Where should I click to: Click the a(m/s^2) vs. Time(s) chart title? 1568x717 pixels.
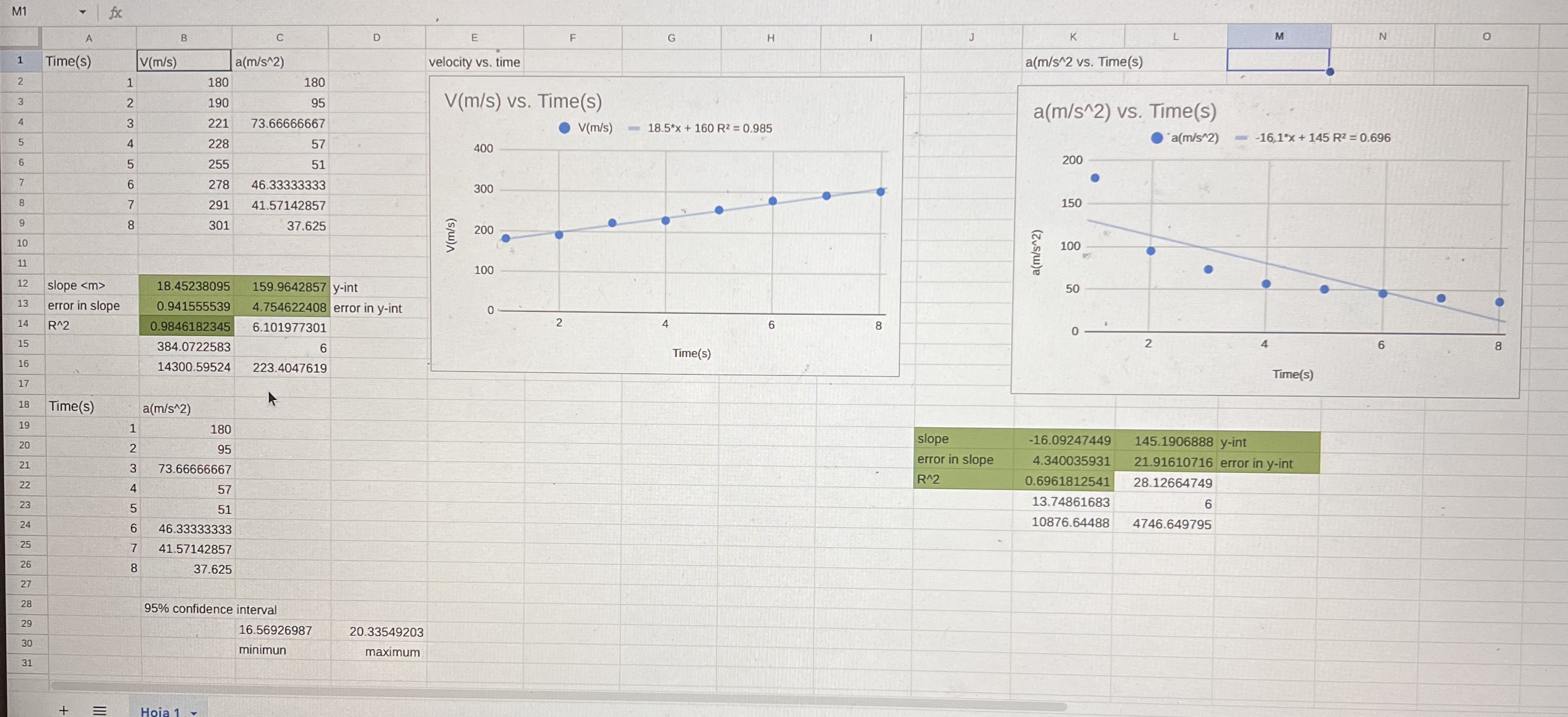[1124, 111]
